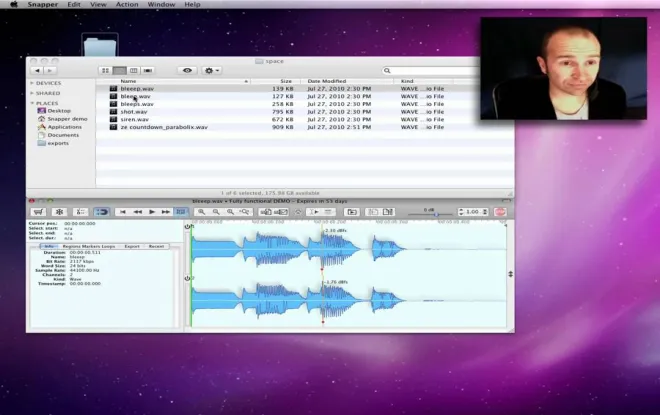Open the Recent tab
Viewport: 660px width, 415px height.
(x=156, y=246)
